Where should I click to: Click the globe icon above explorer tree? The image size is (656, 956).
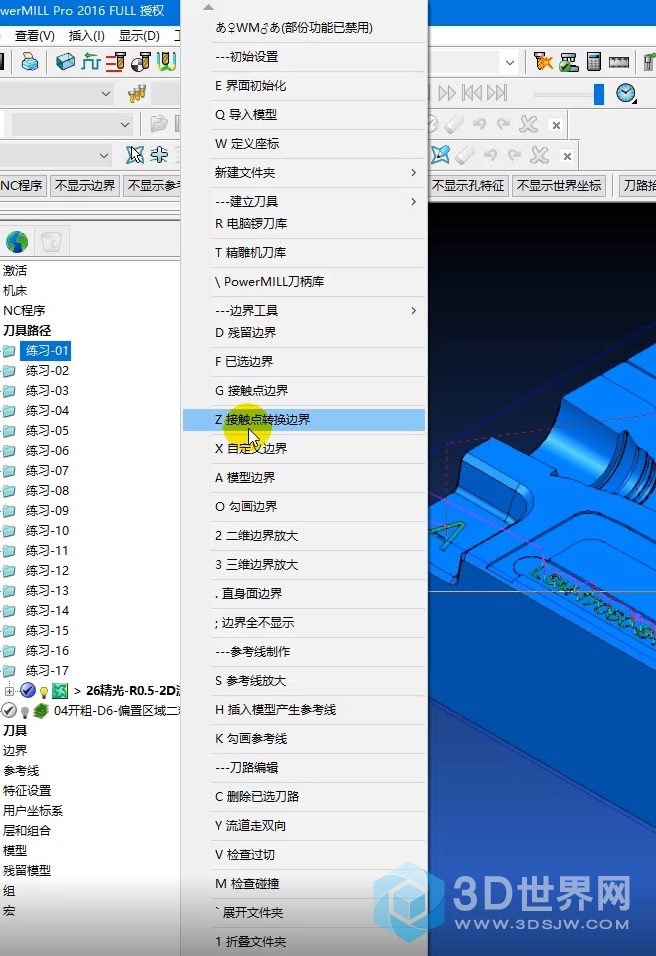pyautogui.click(x=17, y=241)
